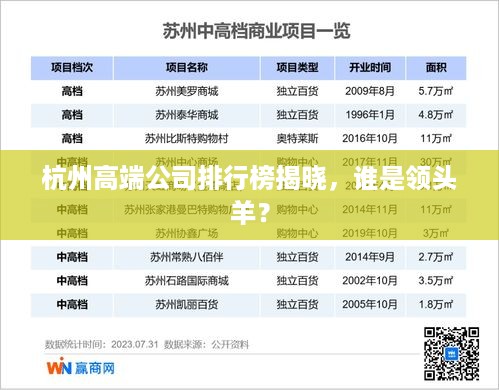Image resolution: width=499 pixels, height=390 pixels.
Task: Click 独立百货 in the 苏州常熟八佰伴 row
Action: pyautogui.click(x=297, y=257)
